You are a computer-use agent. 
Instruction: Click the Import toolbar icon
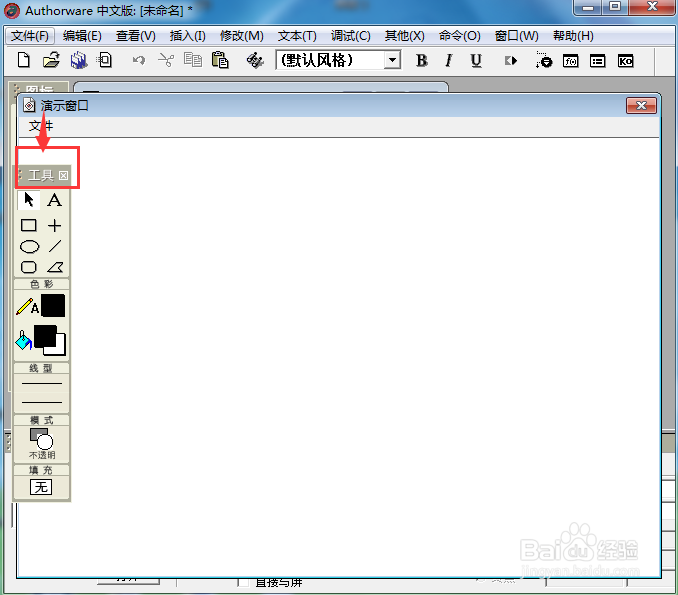(105, 60)
